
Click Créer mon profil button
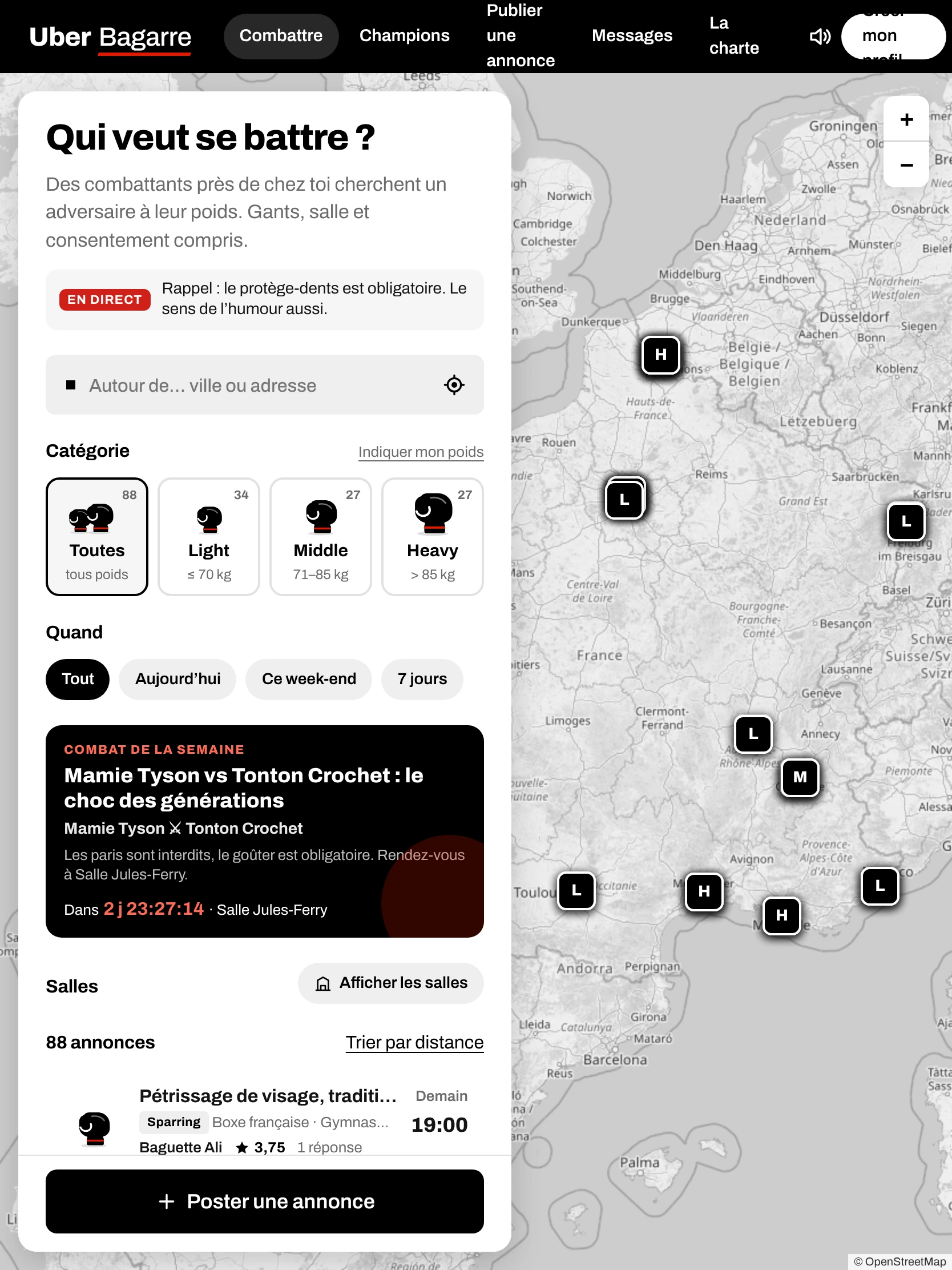[893, 36]
